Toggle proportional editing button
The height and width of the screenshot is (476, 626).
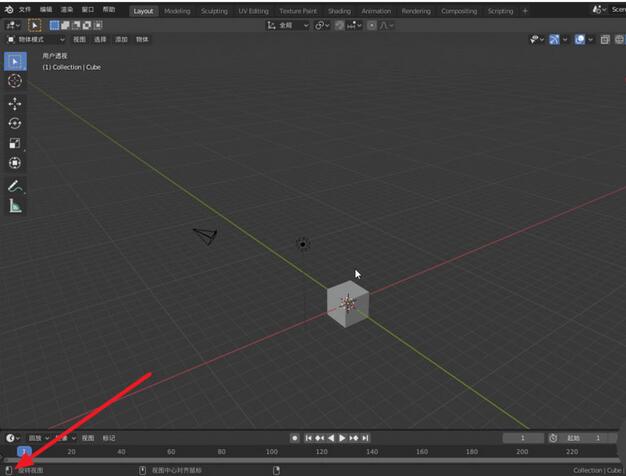pyautogui.click(x=372, y=26)
